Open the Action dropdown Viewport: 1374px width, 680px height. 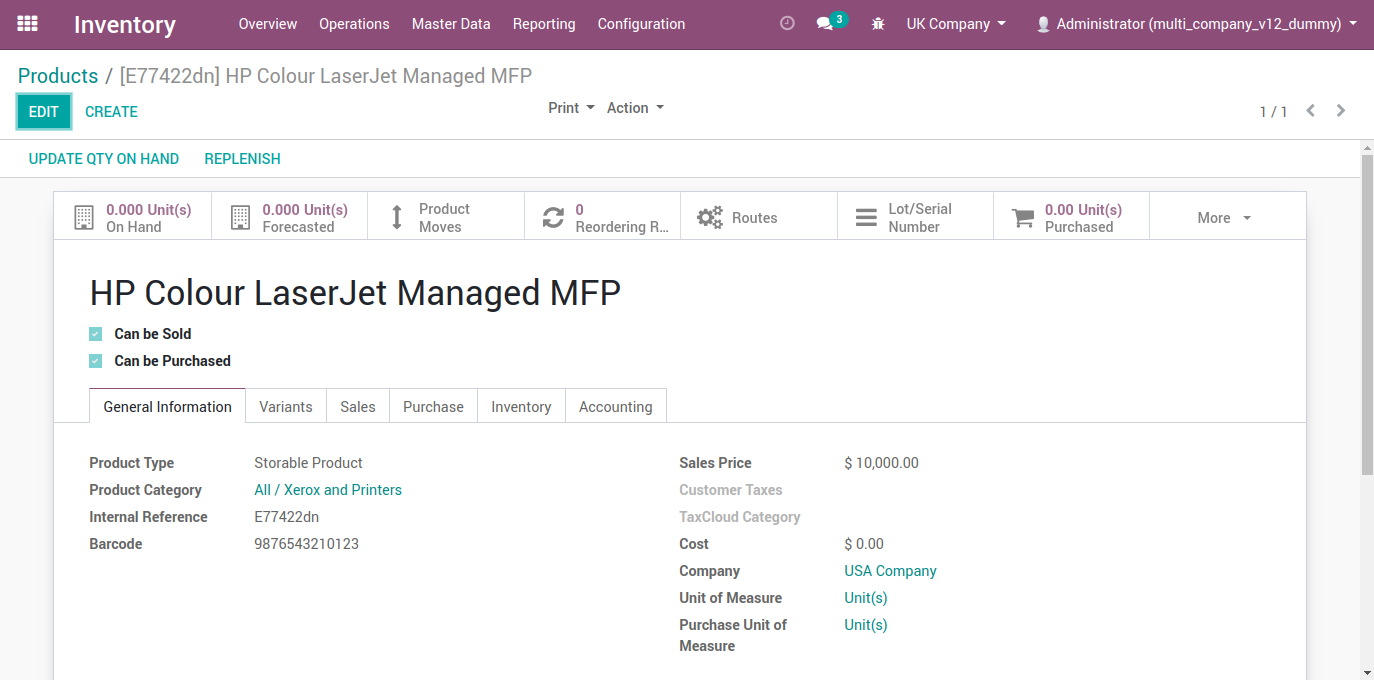click(x=635, y=108)
